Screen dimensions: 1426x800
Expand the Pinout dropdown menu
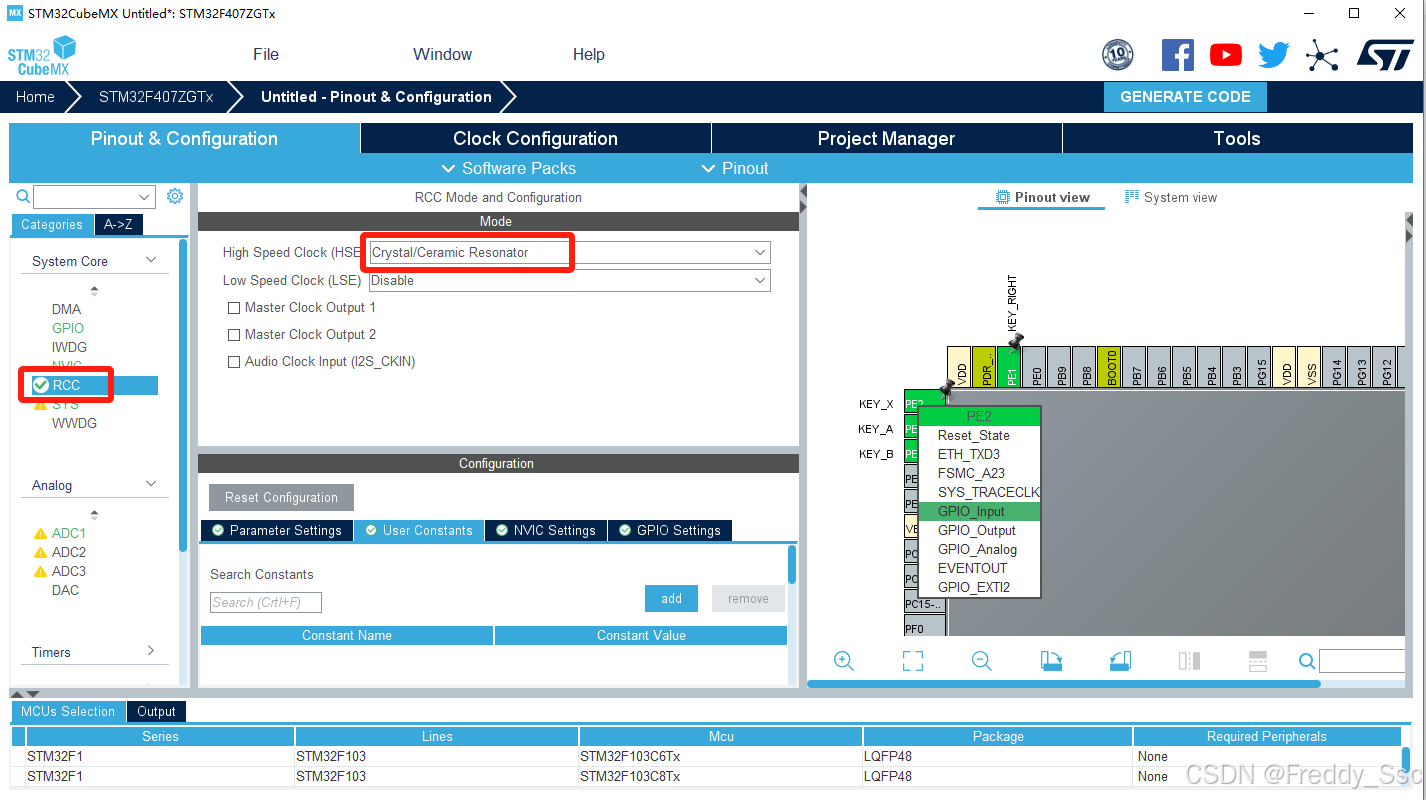735,168
